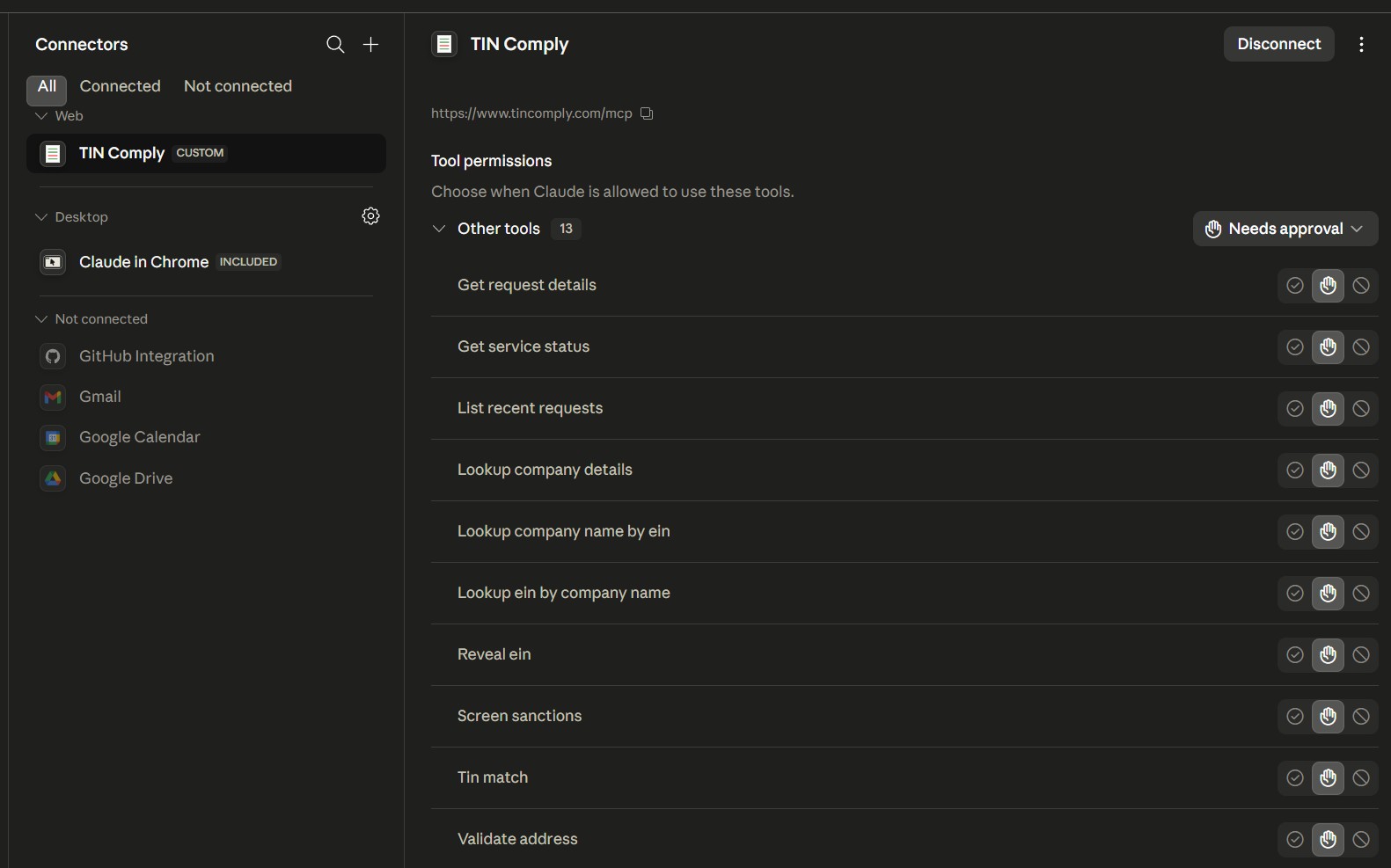Copy the tincomply MCP URL
This screenshot has width=1391, height=868.
click(x=647, y=113)
